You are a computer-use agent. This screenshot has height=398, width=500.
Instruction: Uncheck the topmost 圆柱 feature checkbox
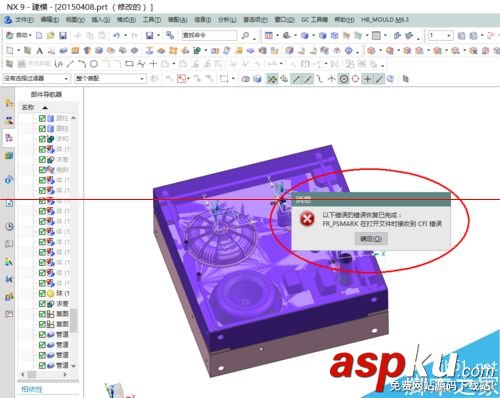42,118
